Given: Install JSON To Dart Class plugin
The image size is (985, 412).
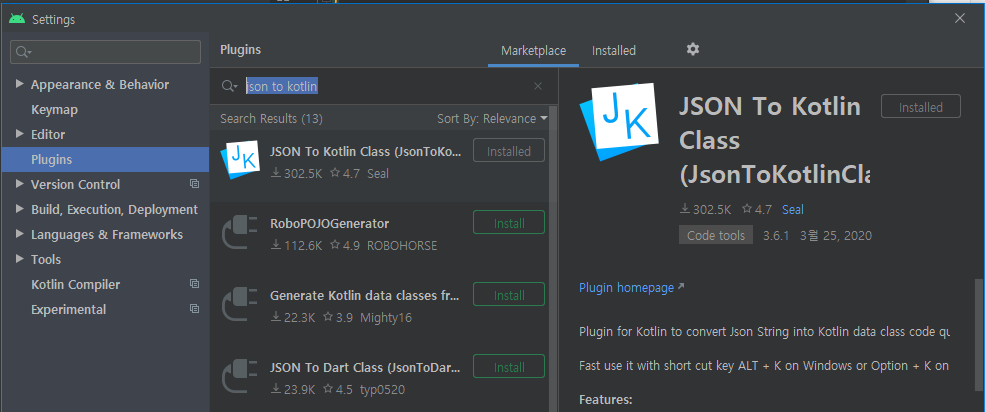Looking at the screenshot, I should coord(509,367).
